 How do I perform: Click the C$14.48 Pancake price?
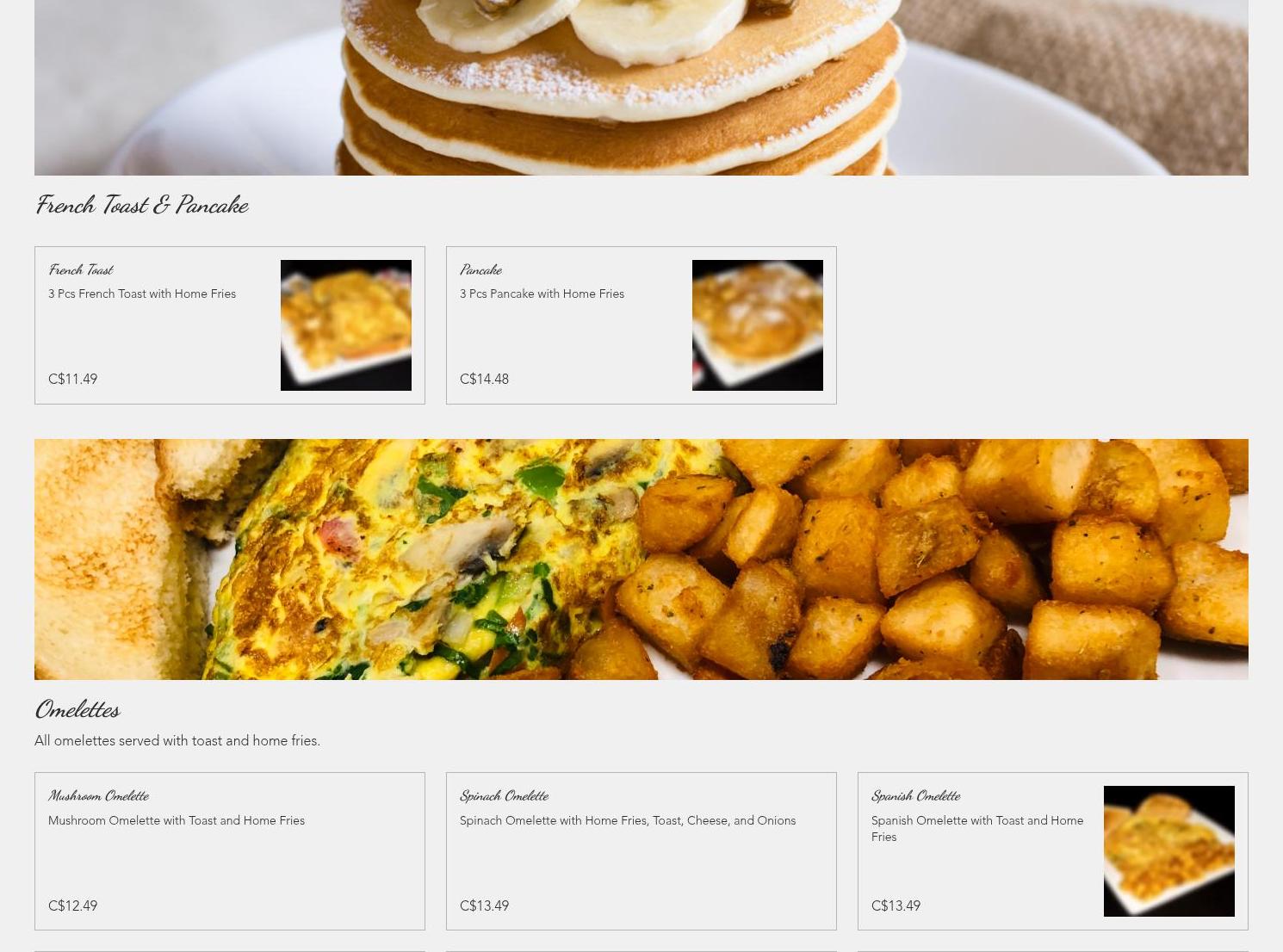coord(484,379)
